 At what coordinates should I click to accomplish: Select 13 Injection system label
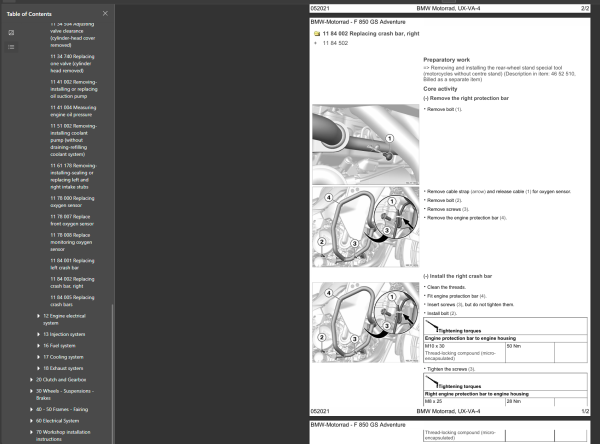pos(64,334)
